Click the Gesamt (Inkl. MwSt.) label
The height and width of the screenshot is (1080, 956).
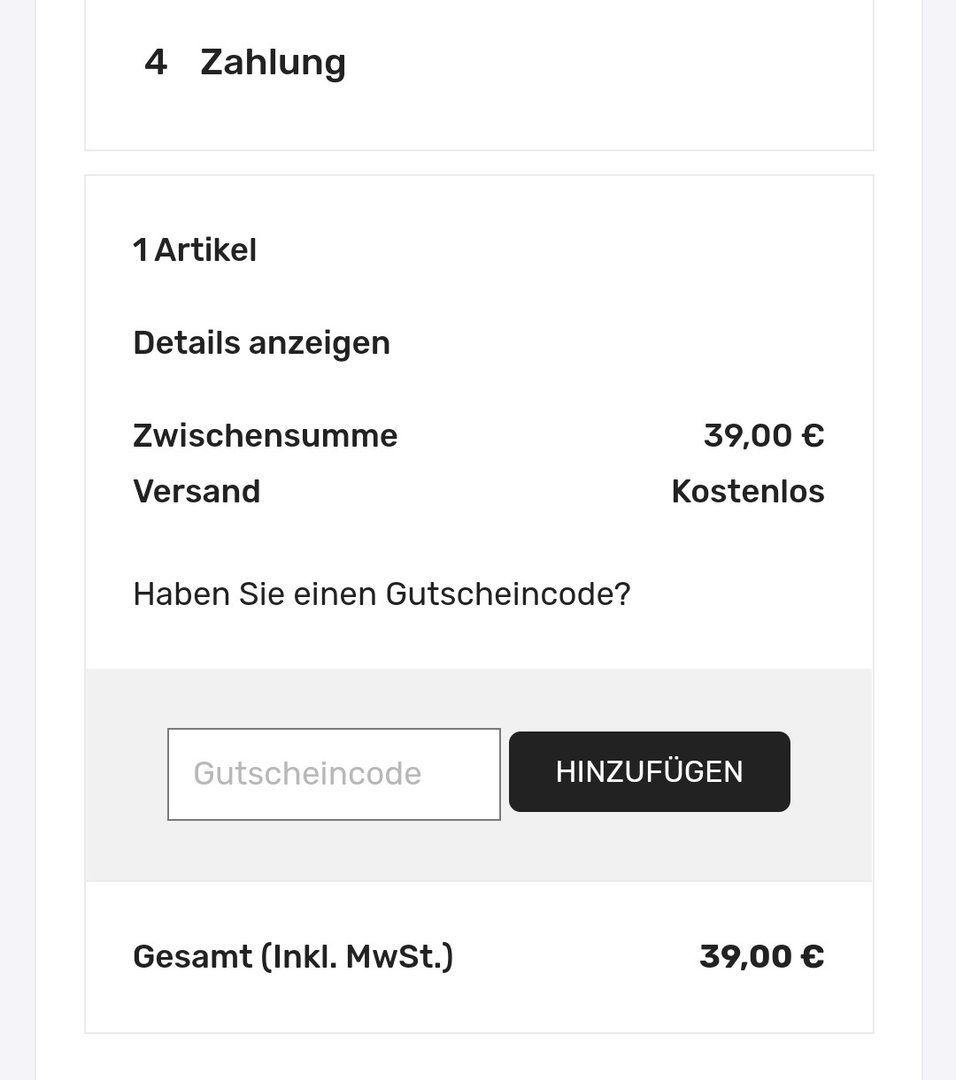(x=293, y=957)
